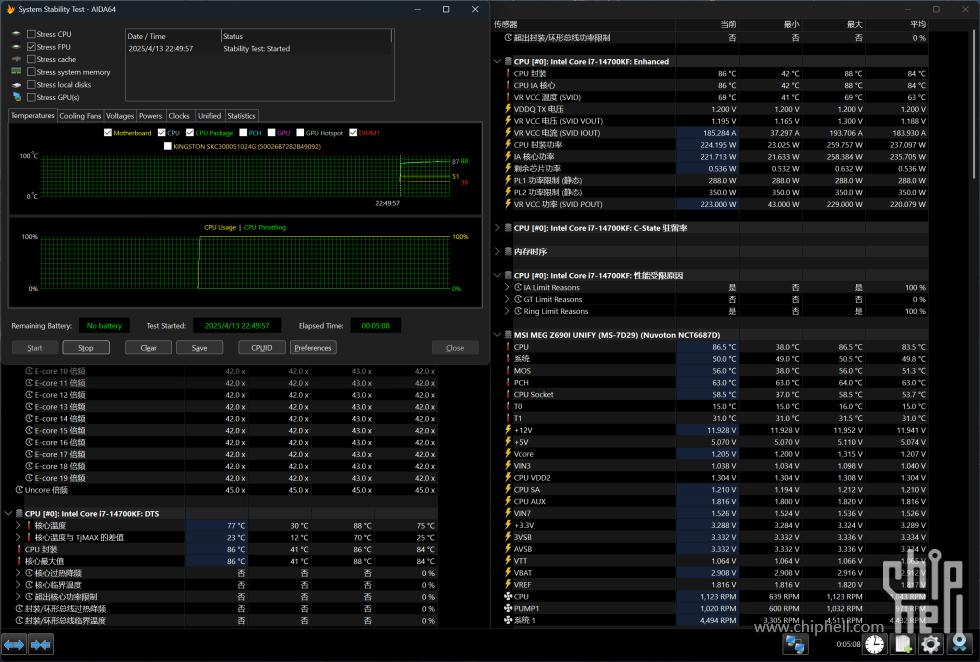Screen dimensions: 980x662
Task: Click the clock icon of Uncore 倍频 row
Action: click(19, 490)
